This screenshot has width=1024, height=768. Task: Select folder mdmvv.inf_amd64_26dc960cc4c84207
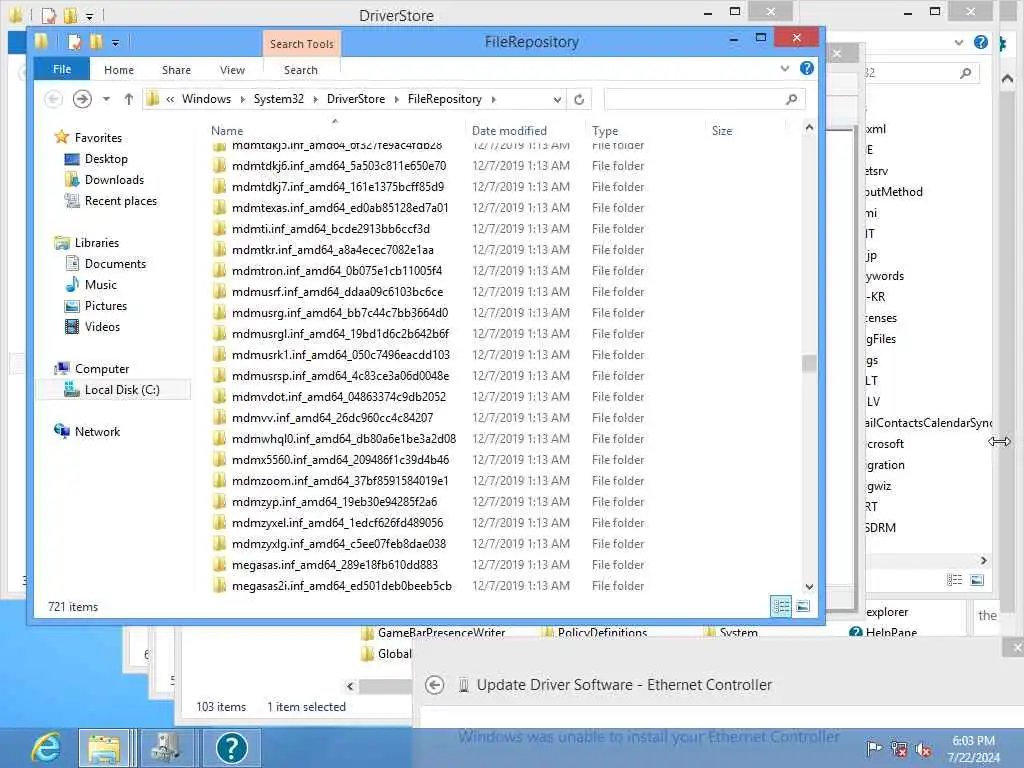[332, 418]
